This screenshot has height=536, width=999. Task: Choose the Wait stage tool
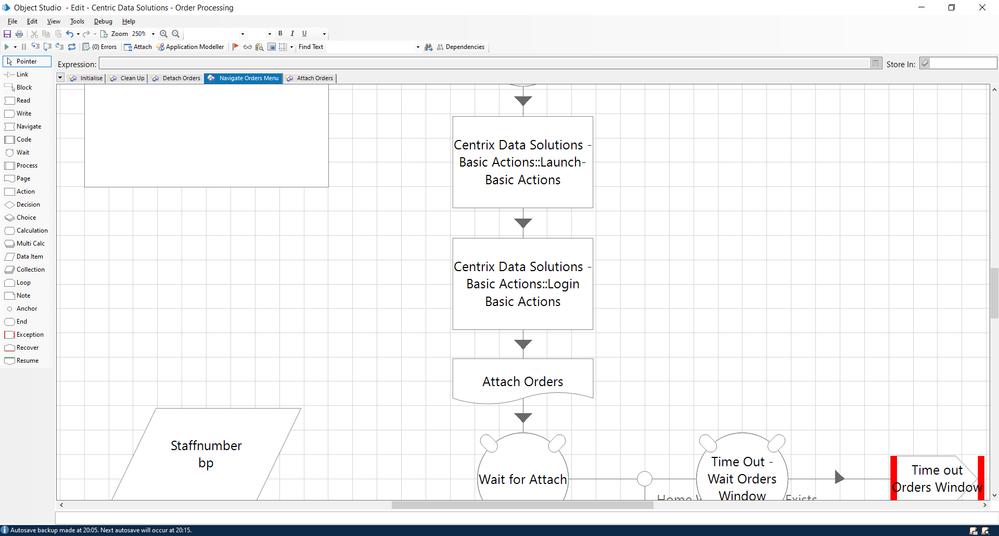click(22, 152)
